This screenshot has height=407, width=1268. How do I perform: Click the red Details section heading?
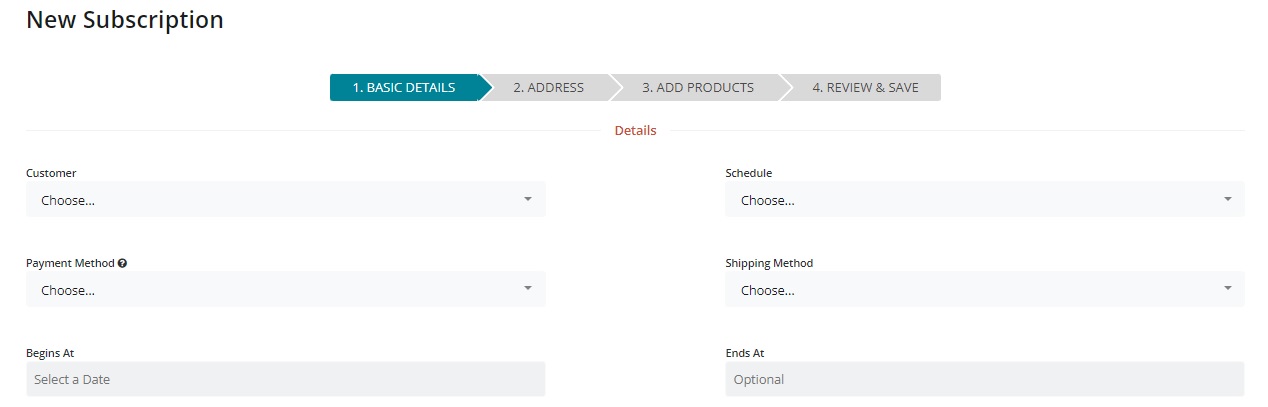[x=635, y=131]
